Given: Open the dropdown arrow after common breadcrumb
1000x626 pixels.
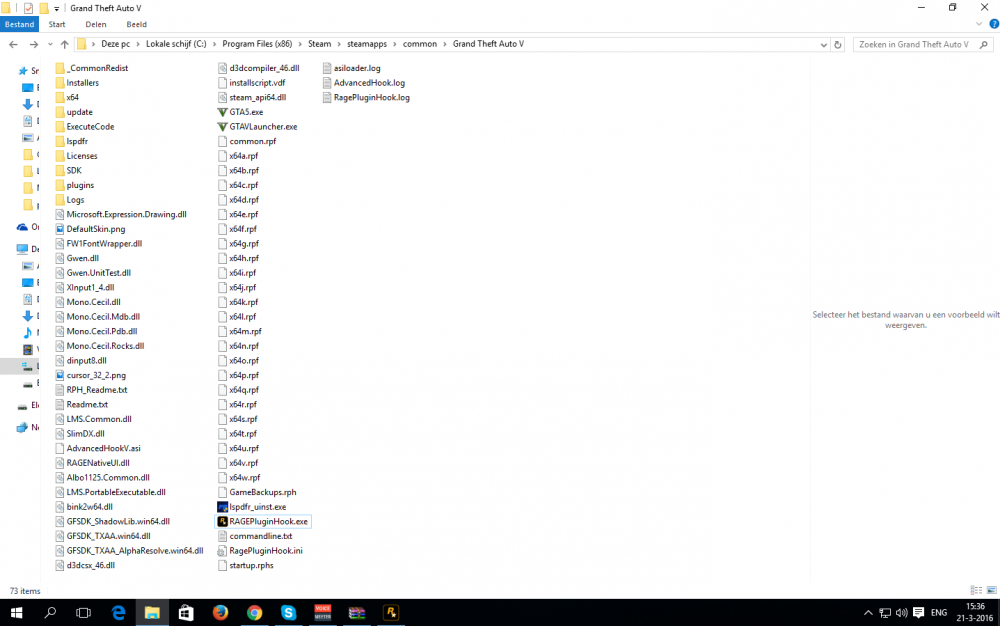Looking at the screenshot, I should 445,44.
